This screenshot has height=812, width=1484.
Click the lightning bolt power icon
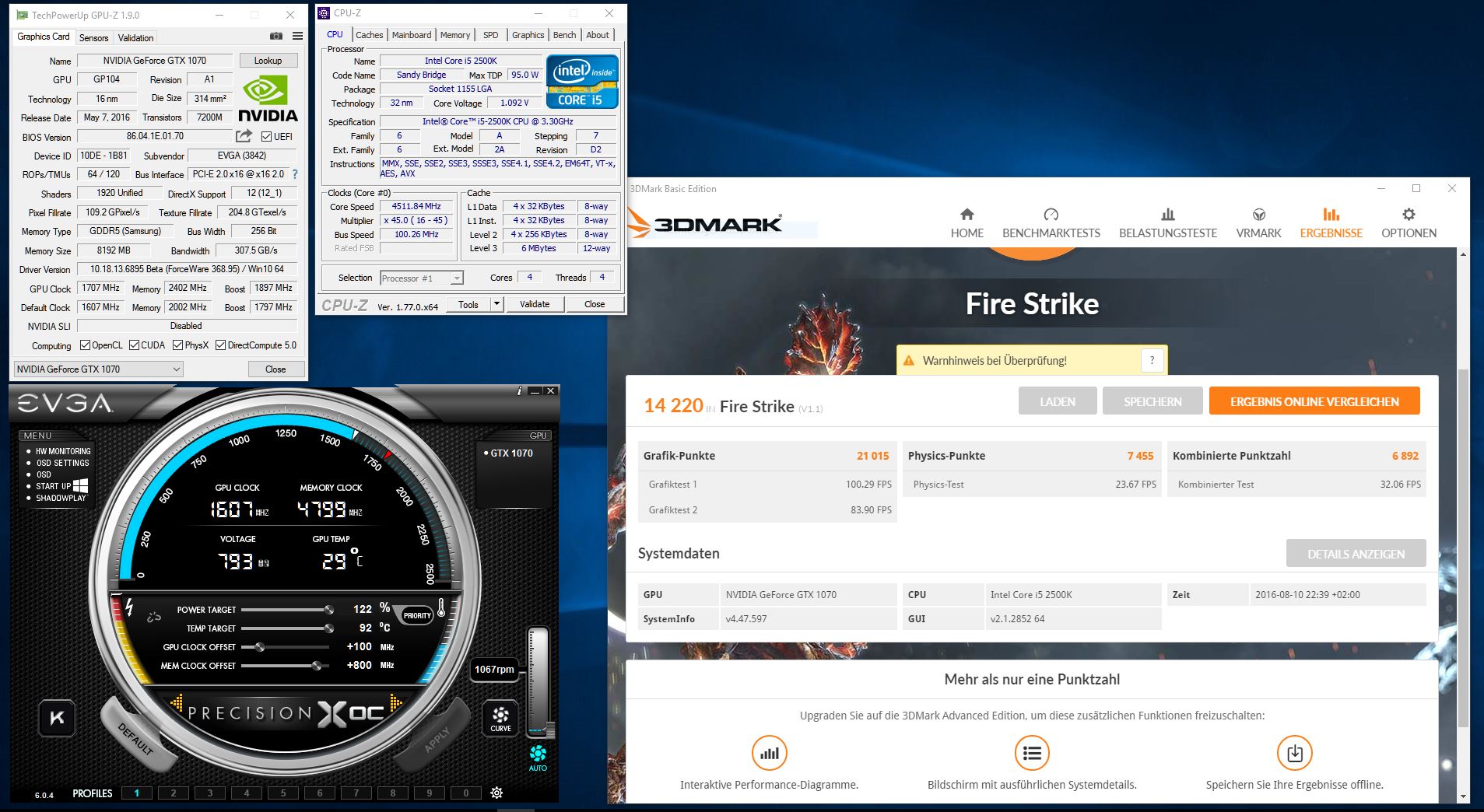tap(129, 607)
